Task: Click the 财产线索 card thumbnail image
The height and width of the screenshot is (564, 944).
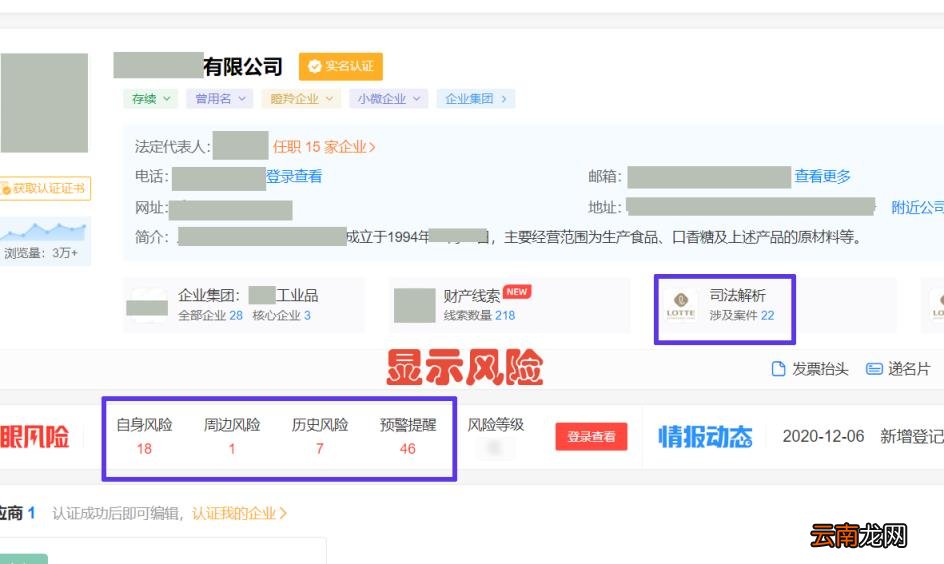Action: tap(414, 305)
